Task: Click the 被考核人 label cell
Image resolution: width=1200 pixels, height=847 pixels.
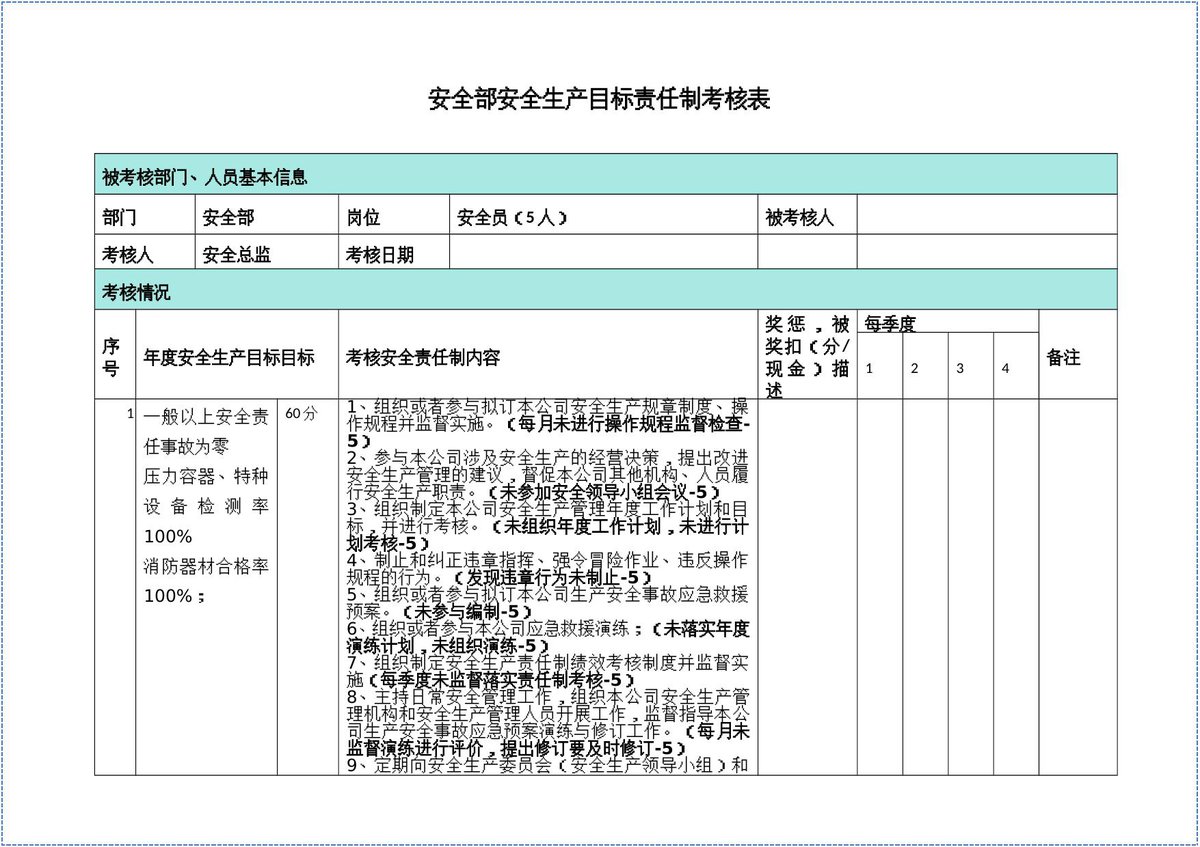Action: click(x=807, y=215)
